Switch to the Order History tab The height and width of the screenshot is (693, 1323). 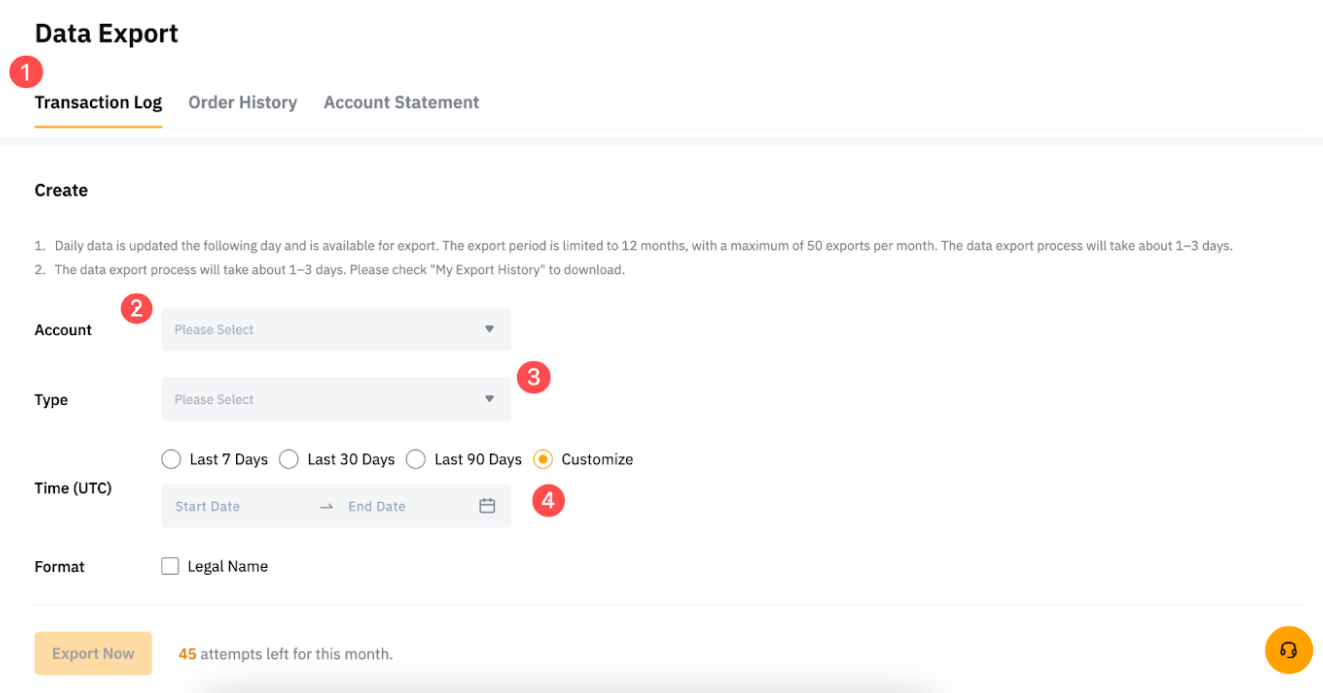click(242, 102)
